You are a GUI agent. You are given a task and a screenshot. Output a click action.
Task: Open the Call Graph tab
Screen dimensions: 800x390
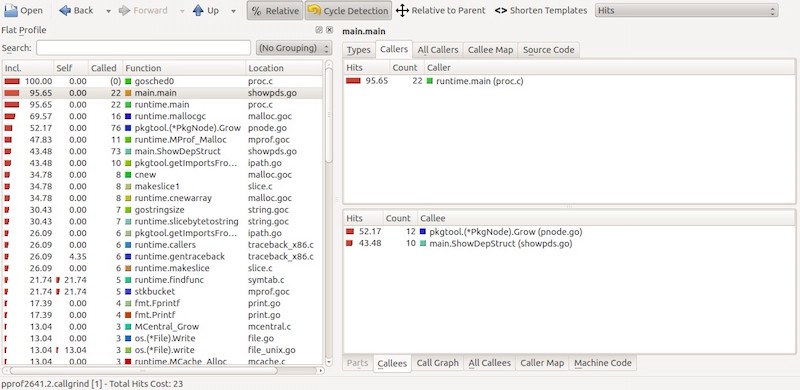tap(438, 363)
